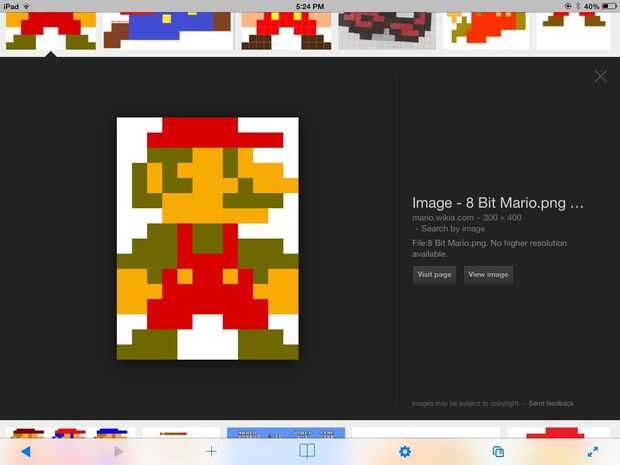
Task: Check the 40% battery indicator
Action: pos(599,6)
